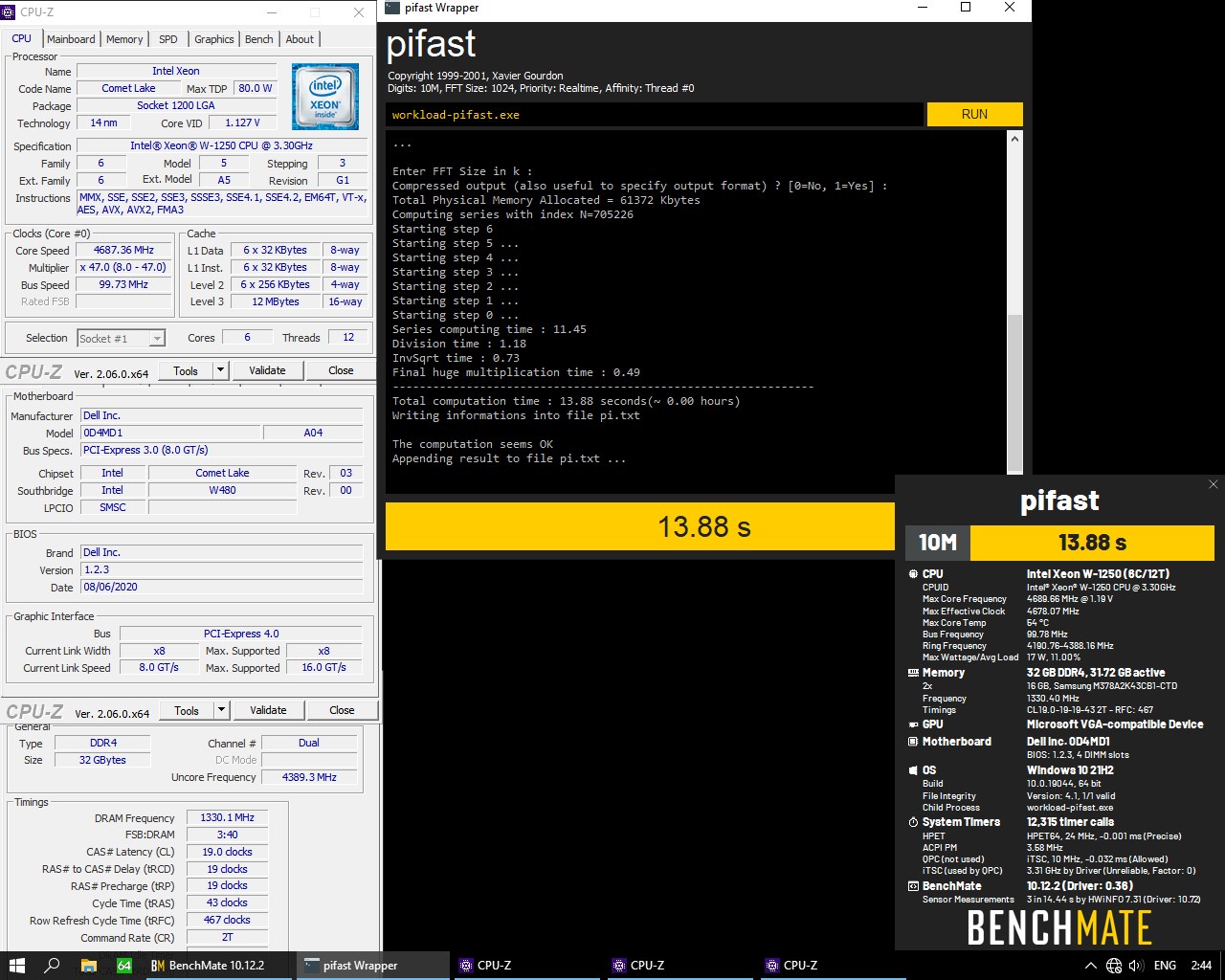Click the pifast console scrollbar thumb
Viewport: 1225px width, 980px height.
click(1015, 392)
